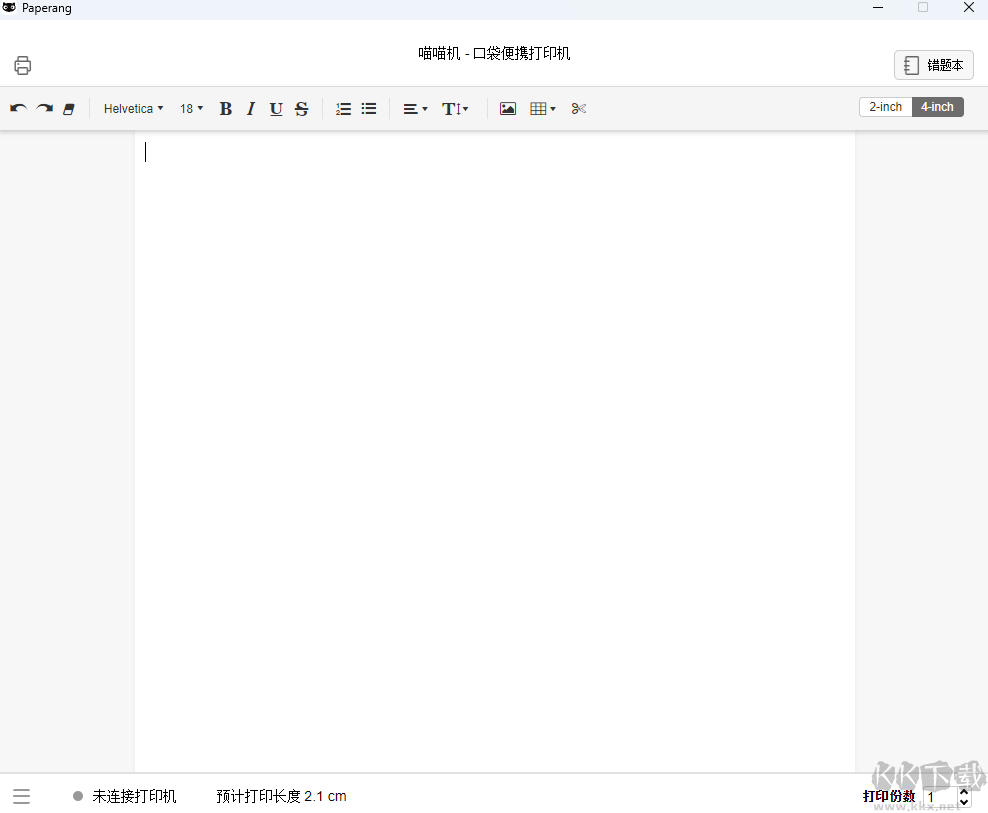This screenshot has width=988, height=813.
Task: Open the hamburger menu at bottom left
Action: (22, 796)
